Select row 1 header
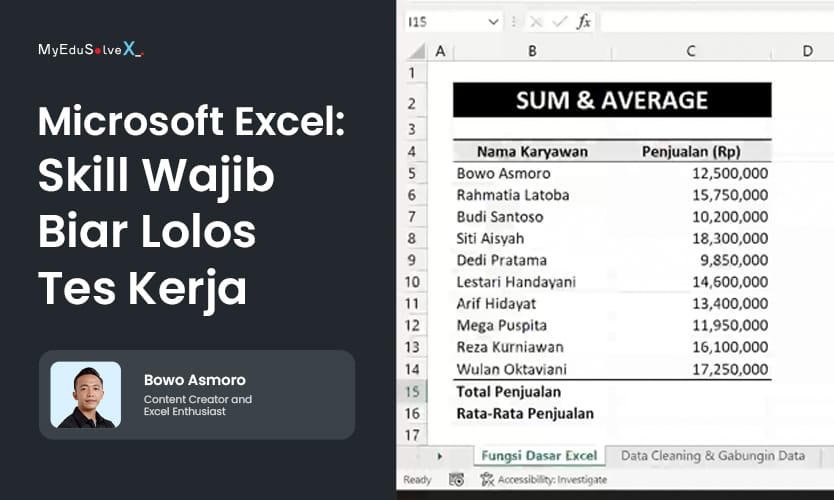 point(412,72)
